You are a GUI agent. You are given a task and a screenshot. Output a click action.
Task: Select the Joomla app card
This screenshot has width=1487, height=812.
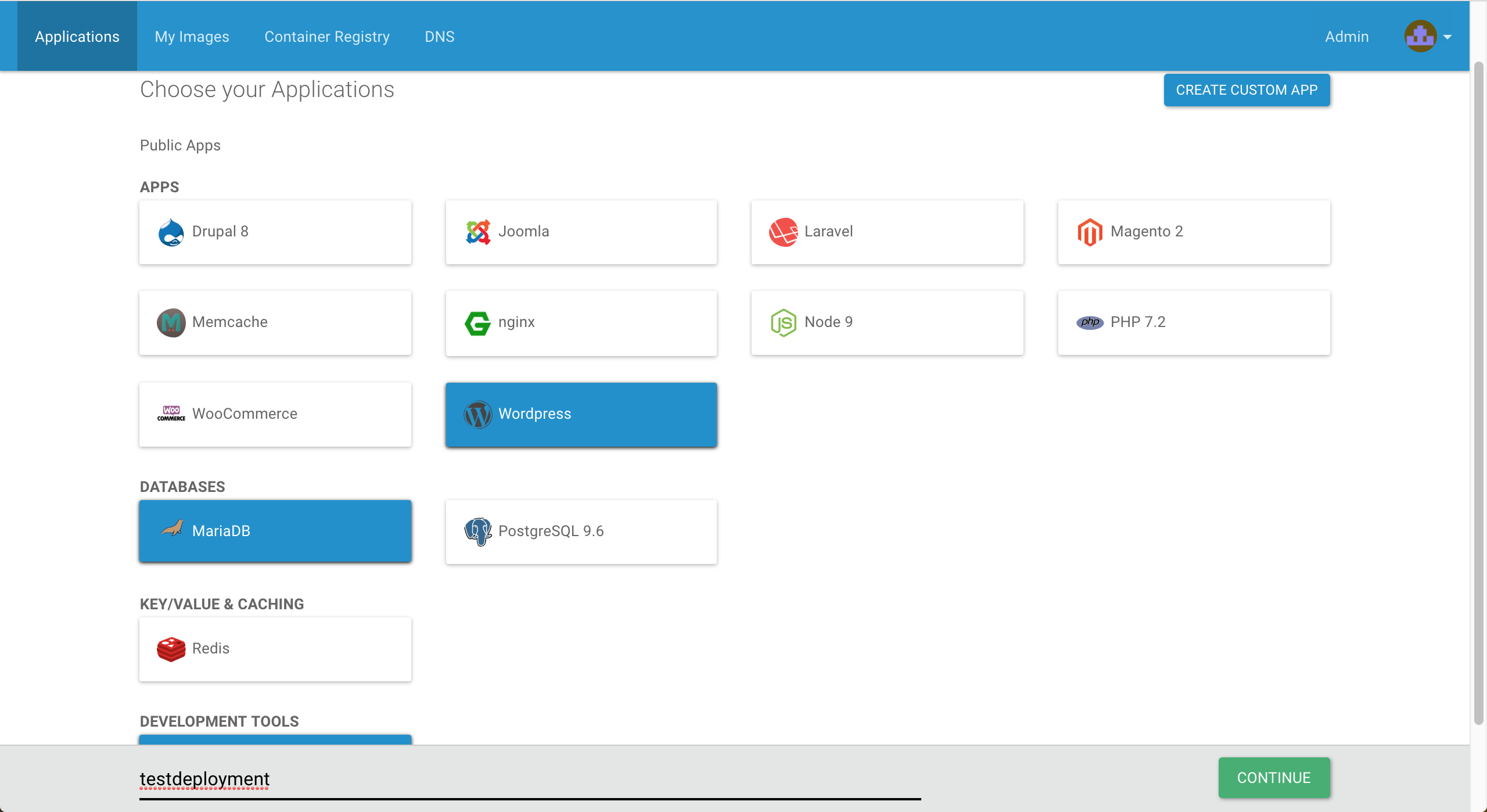581,232
